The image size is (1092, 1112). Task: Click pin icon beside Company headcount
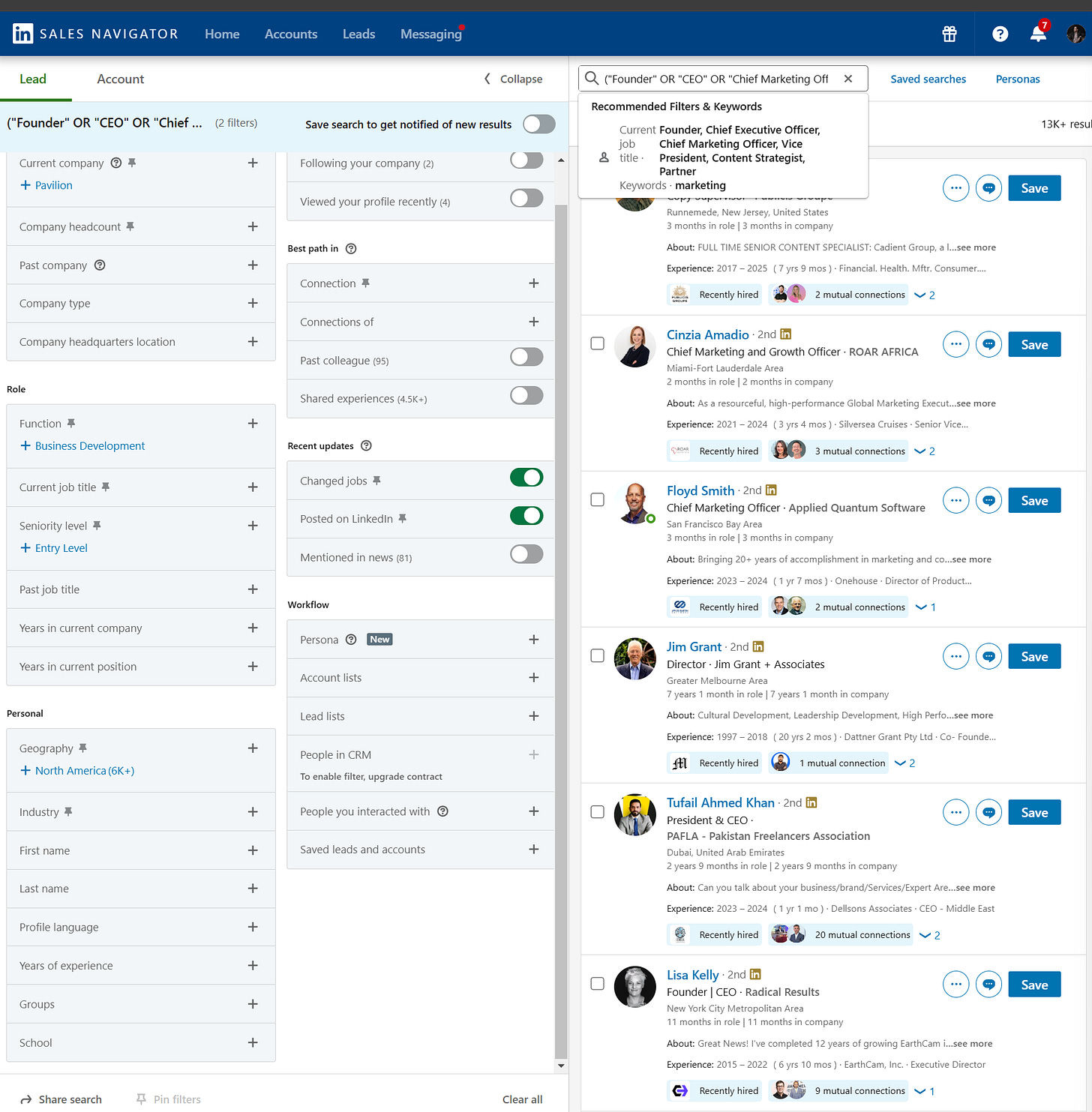click(x=130, y=226)
